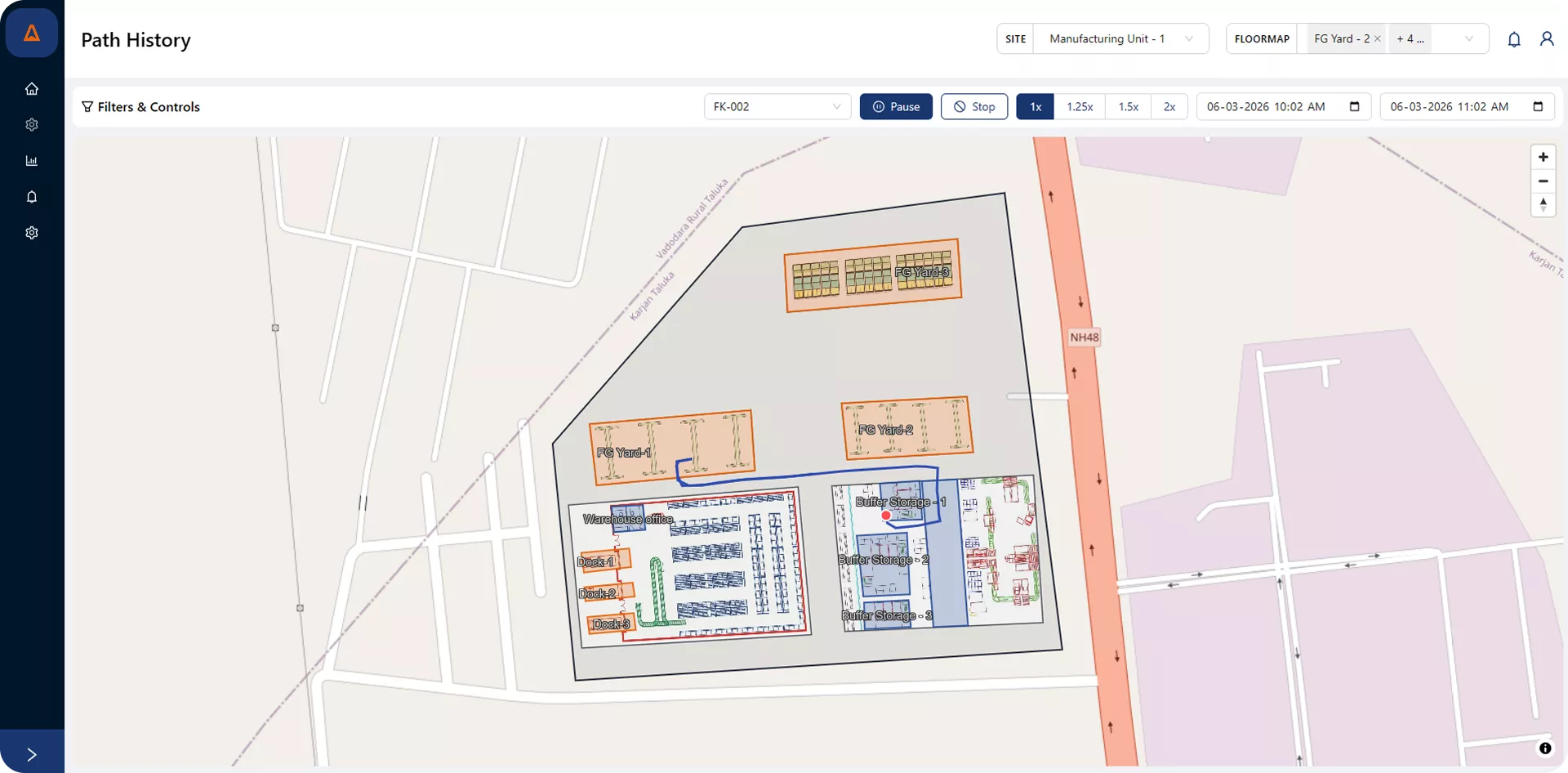
Task: Show map attribution info icon
Action: click(x=1544, y=748)
